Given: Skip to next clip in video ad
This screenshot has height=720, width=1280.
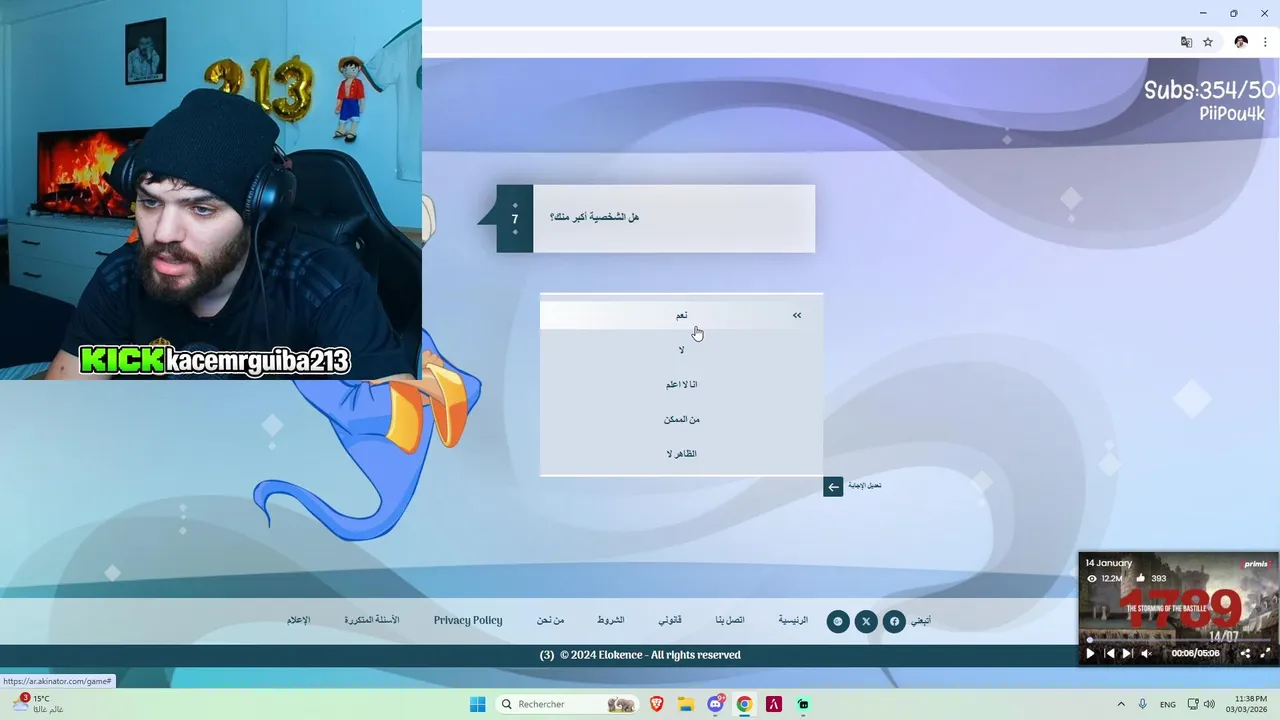Looking at the screenshot, I should tap(1127, 653).
